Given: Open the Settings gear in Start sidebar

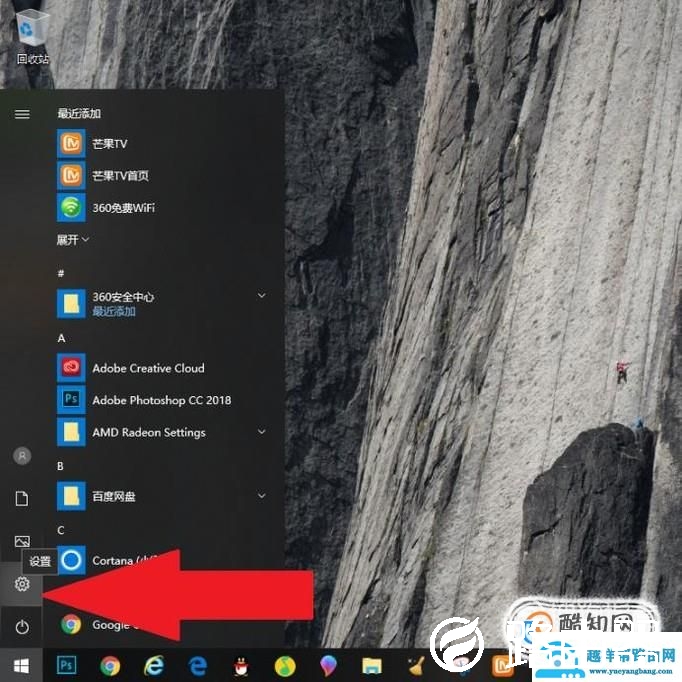Looking at the screenshot, I should (x=22, y=585).
